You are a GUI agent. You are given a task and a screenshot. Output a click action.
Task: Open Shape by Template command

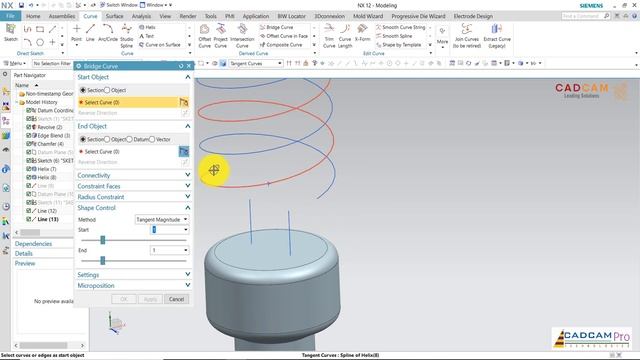tap(398, 45)
